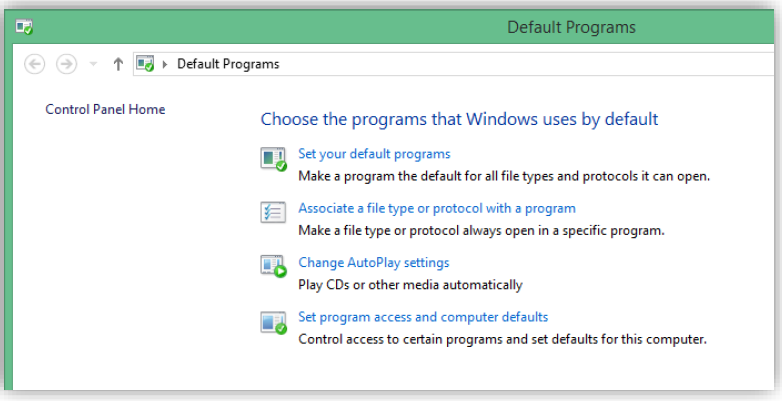Go back using the Back arrow button
Image resolution: width=782 pixels, height=401 pixels.
click(x=35, y=64)
